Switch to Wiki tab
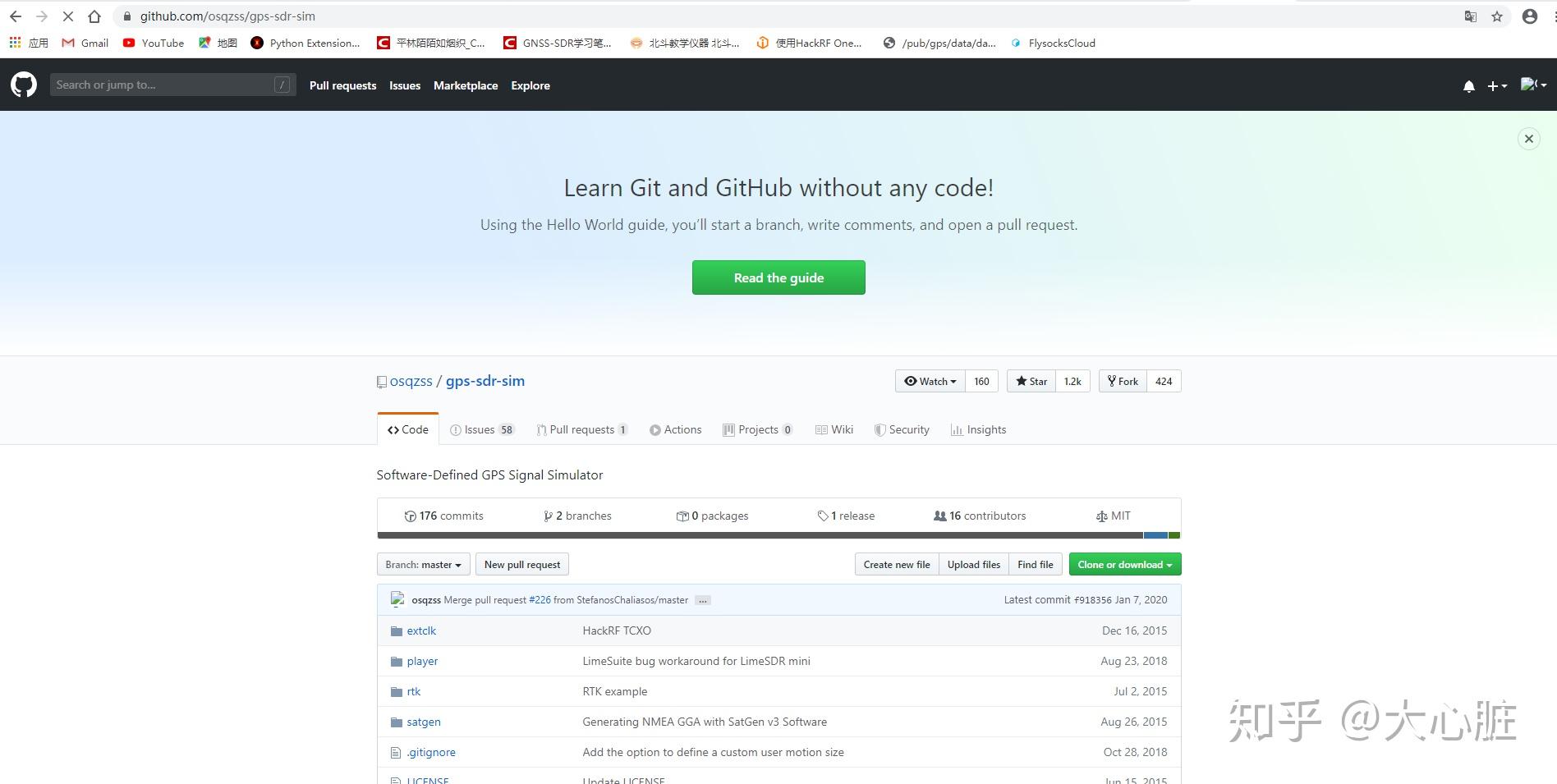This screenshot has width=1557, height=784. (x=834, y=429)
